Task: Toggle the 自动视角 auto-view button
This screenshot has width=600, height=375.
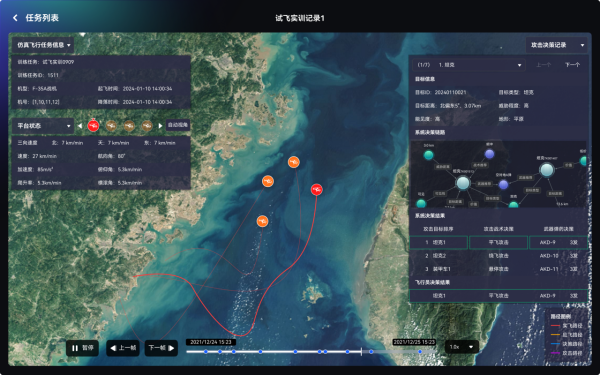Action: coord(178,125)
